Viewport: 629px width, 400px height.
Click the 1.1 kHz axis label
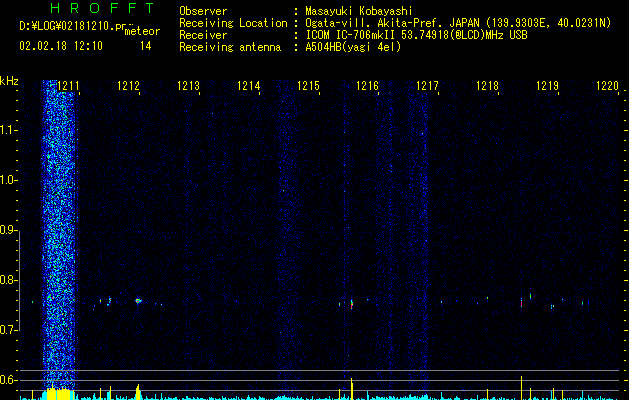[8, 130]
